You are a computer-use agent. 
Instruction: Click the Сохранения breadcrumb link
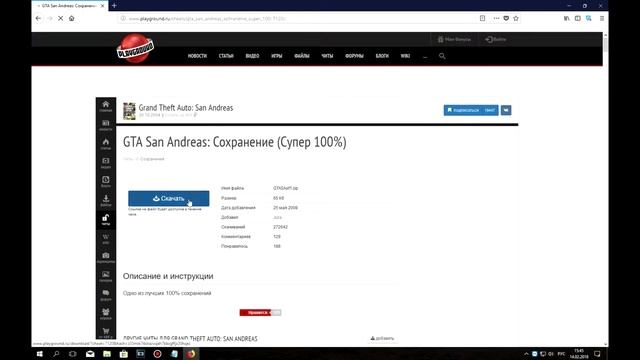(x=152, y=159)
